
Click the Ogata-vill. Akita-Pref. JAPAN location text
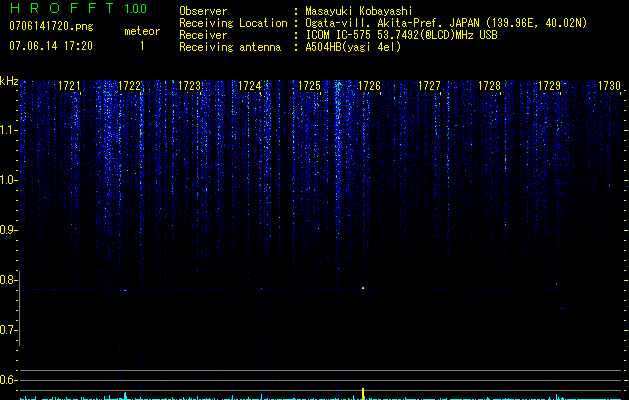point(446,23)
